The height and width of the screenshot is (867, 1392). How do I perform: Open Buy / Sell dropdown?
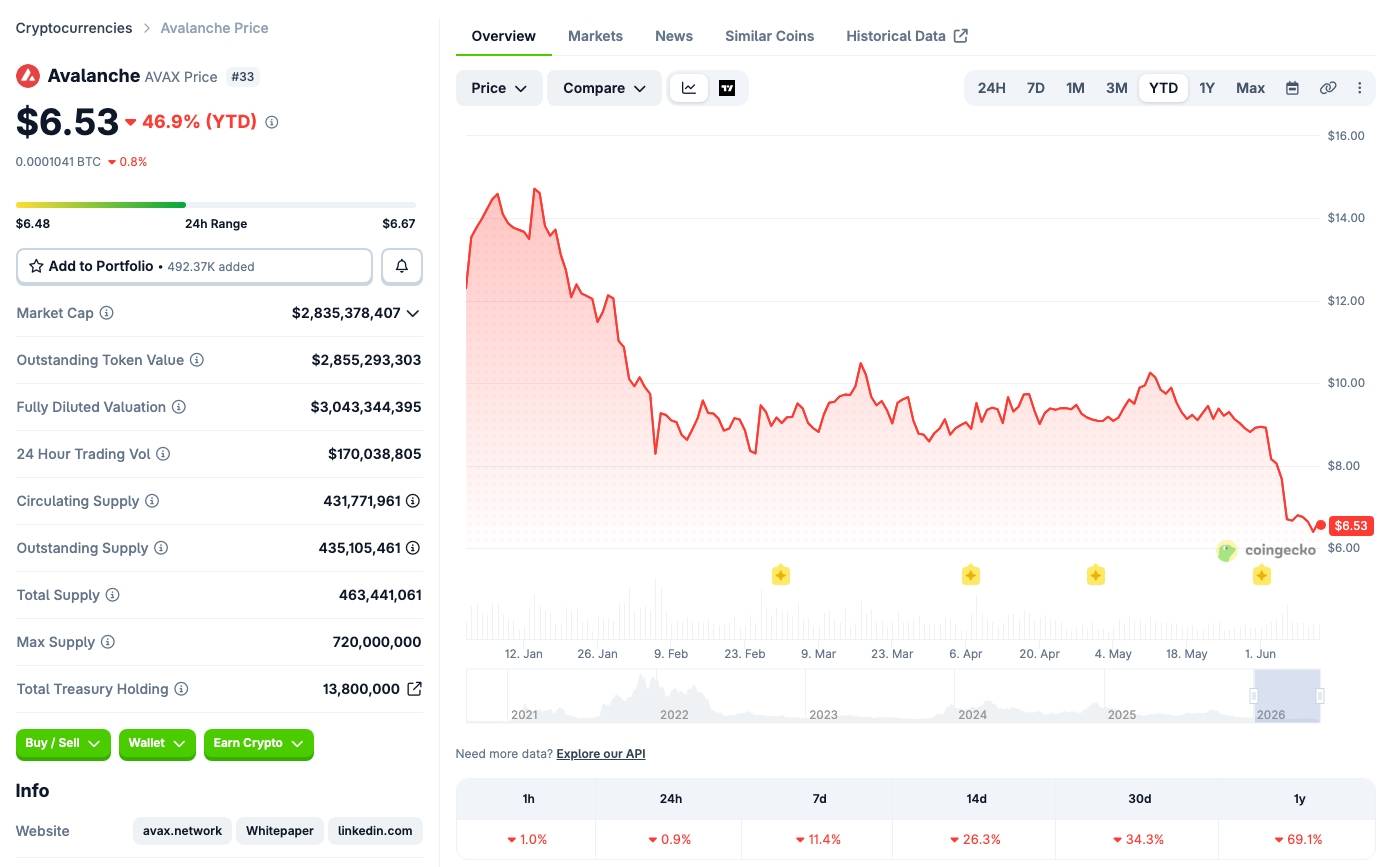click(63, 743)
